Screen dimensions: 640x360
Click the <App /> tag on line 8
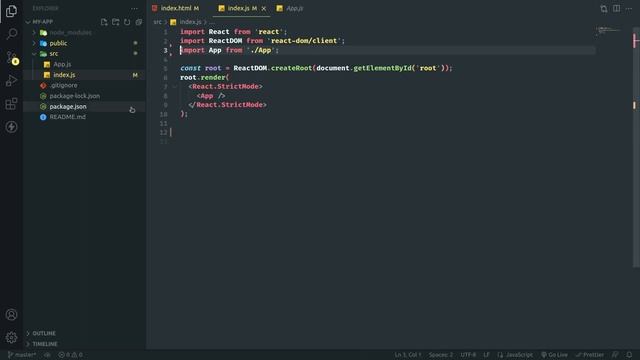[211, 96]
